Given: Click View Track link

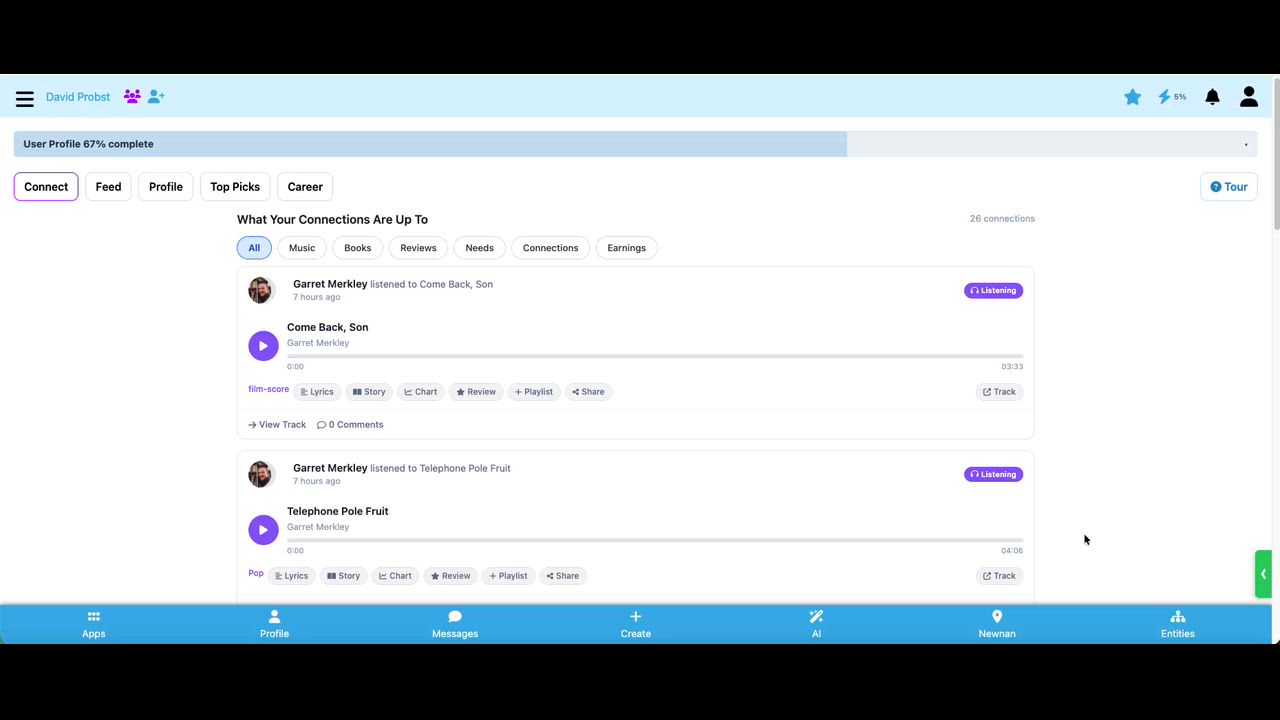Looking at the screenshot, I should pos(277,425).
